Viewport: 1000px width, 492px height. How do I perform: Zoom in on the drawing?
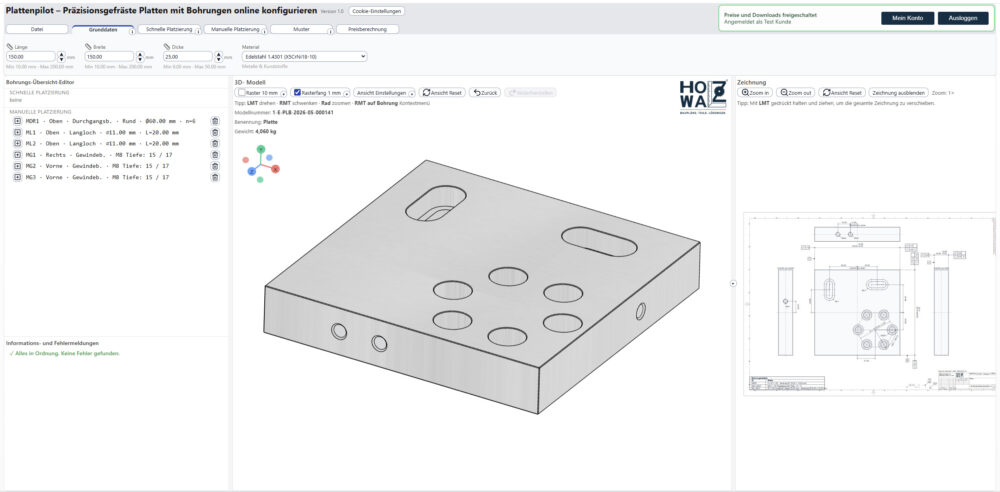point(755,93)
